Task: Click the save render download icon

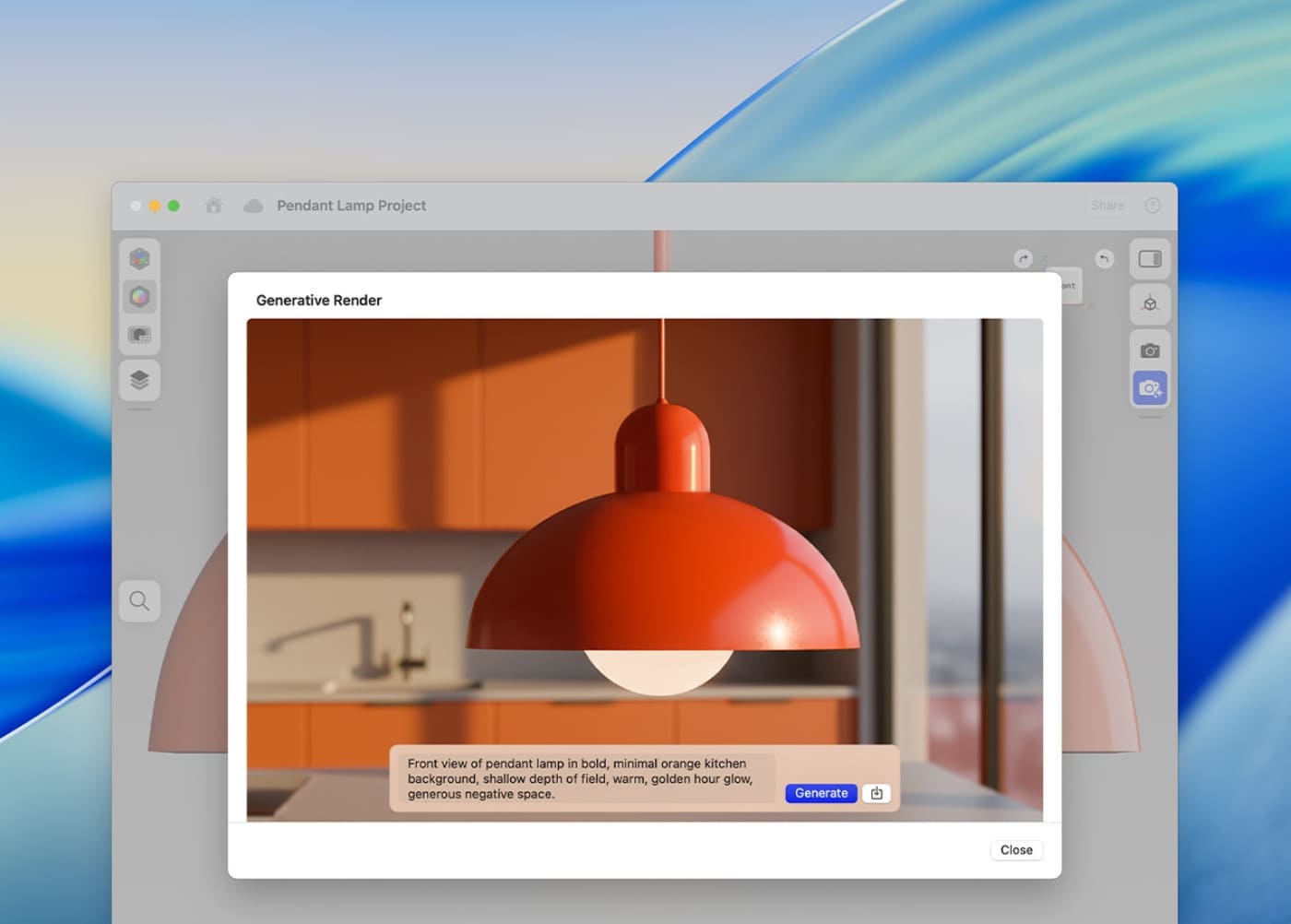Action: 876,793
